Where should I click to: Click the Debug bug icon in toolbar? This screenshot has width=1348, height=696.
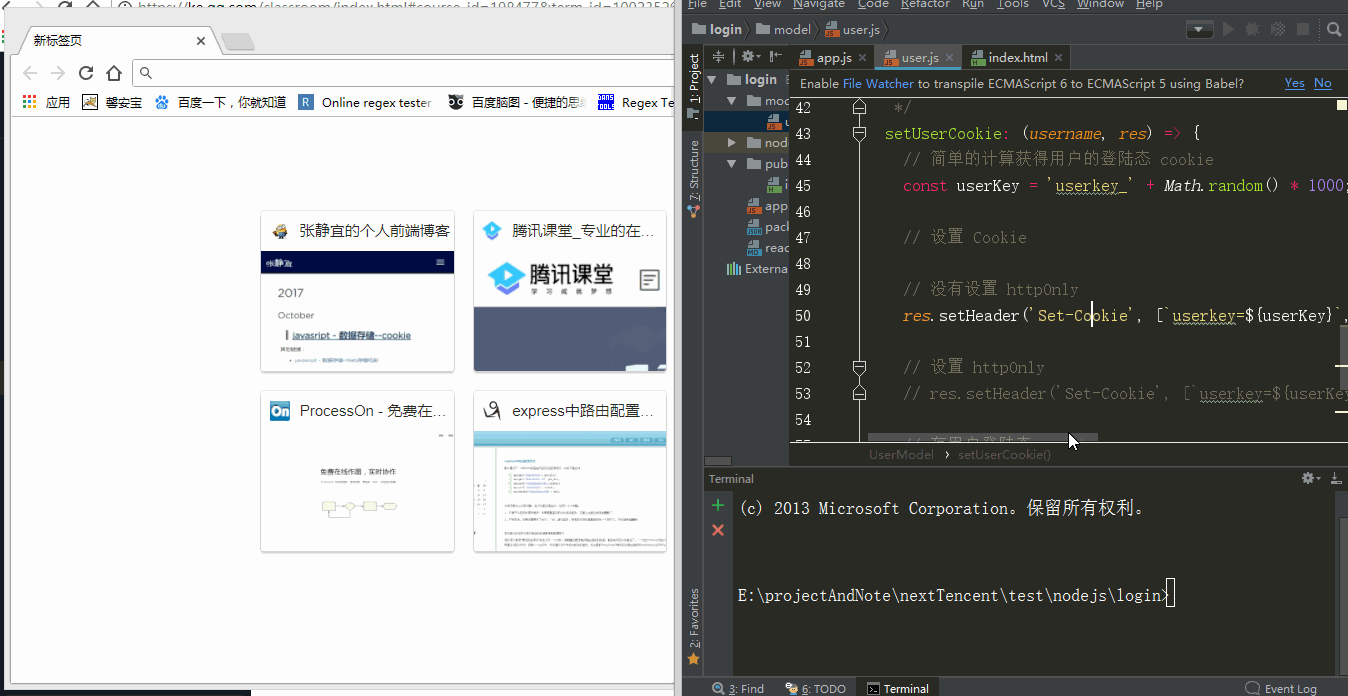pos(1253,30)
